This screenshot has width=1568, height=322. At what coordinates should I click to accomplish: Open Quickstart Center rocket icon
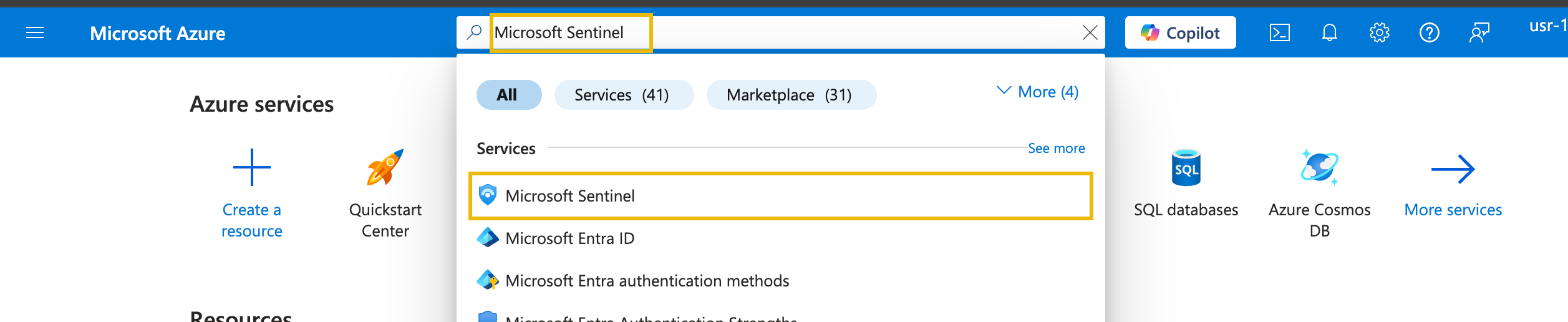pos(385,167)
